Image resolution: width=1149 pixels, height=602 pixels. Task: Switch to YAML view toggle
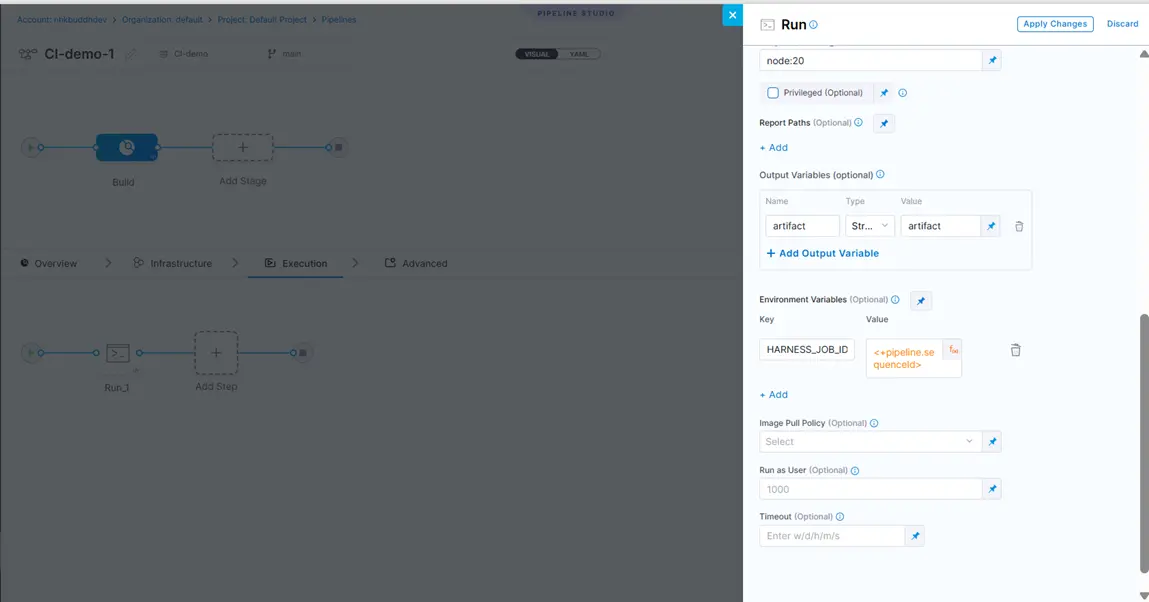point(579,54)
